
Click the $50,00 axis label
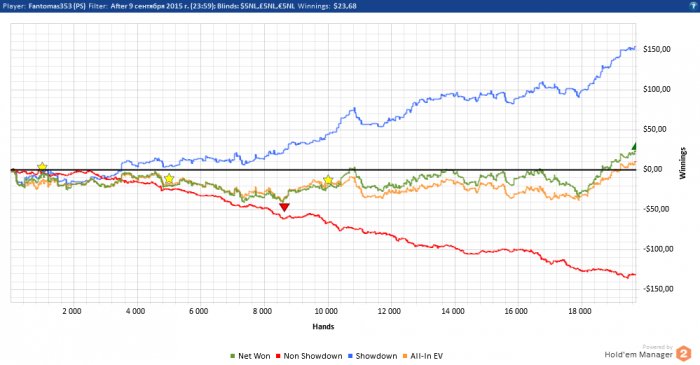point(654,129)
